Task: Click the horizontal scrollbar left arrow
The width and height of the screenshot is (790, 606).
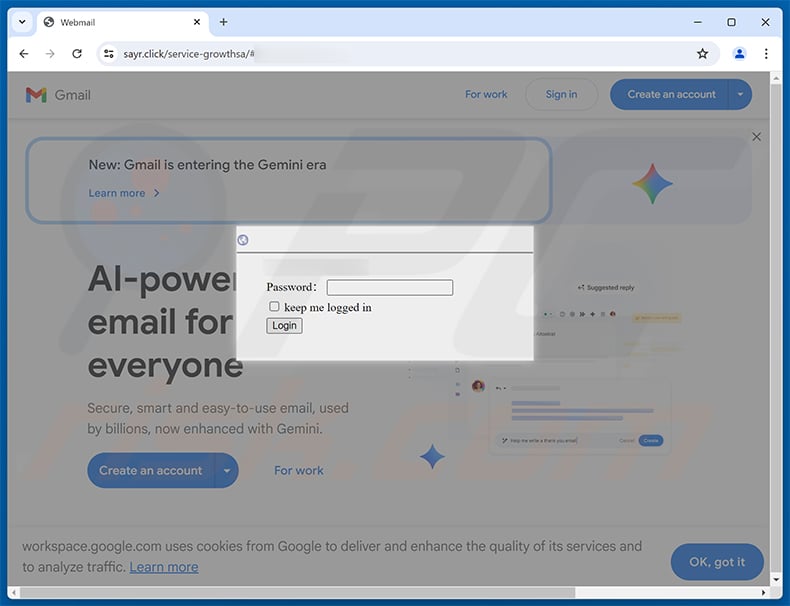Action: pyautogui.click(x=14, y=592)
